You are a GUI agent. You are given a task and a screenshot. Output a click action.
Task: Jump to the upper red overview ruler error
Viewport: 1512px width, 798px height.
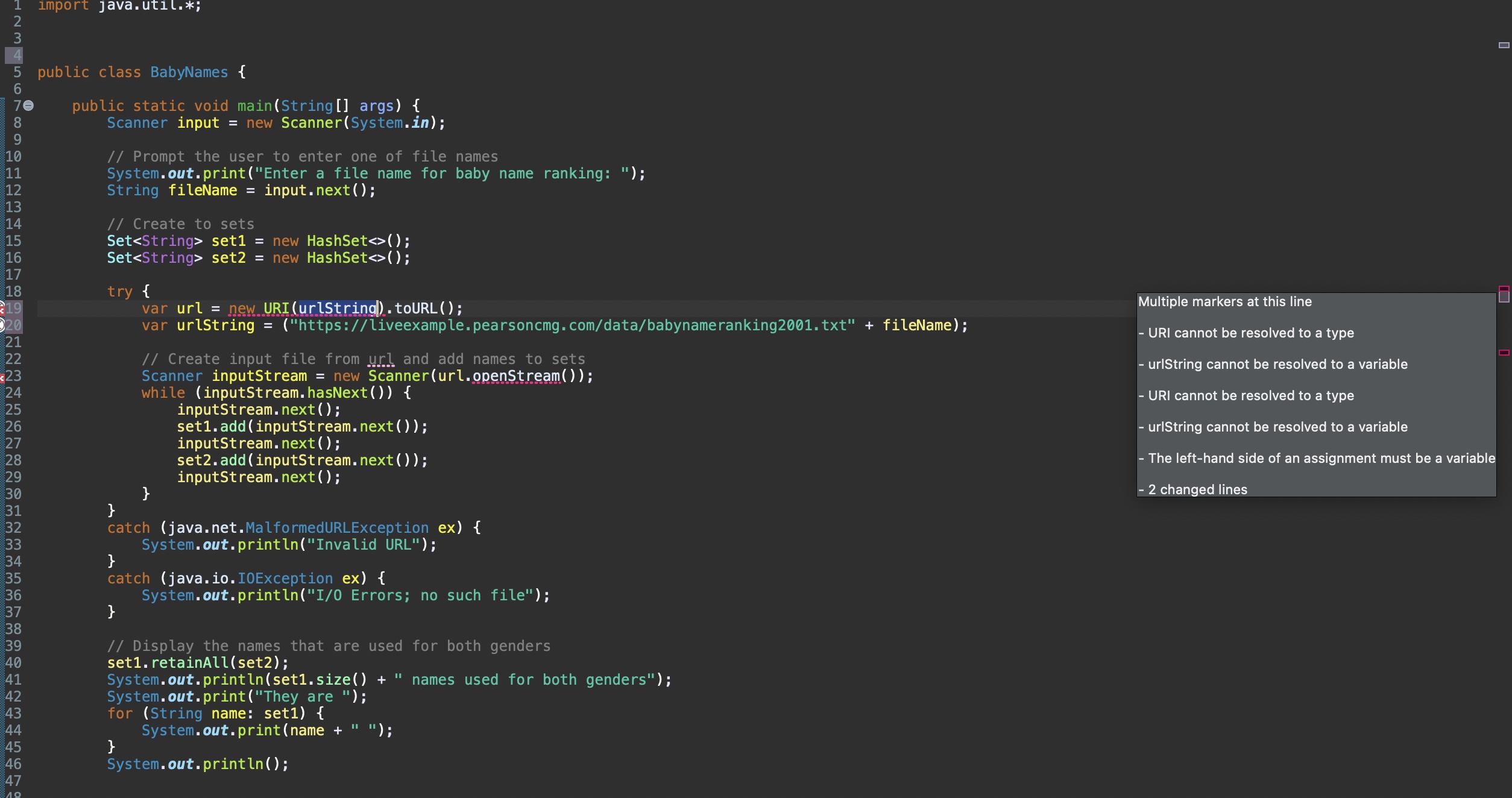[x=1504, y=289]
